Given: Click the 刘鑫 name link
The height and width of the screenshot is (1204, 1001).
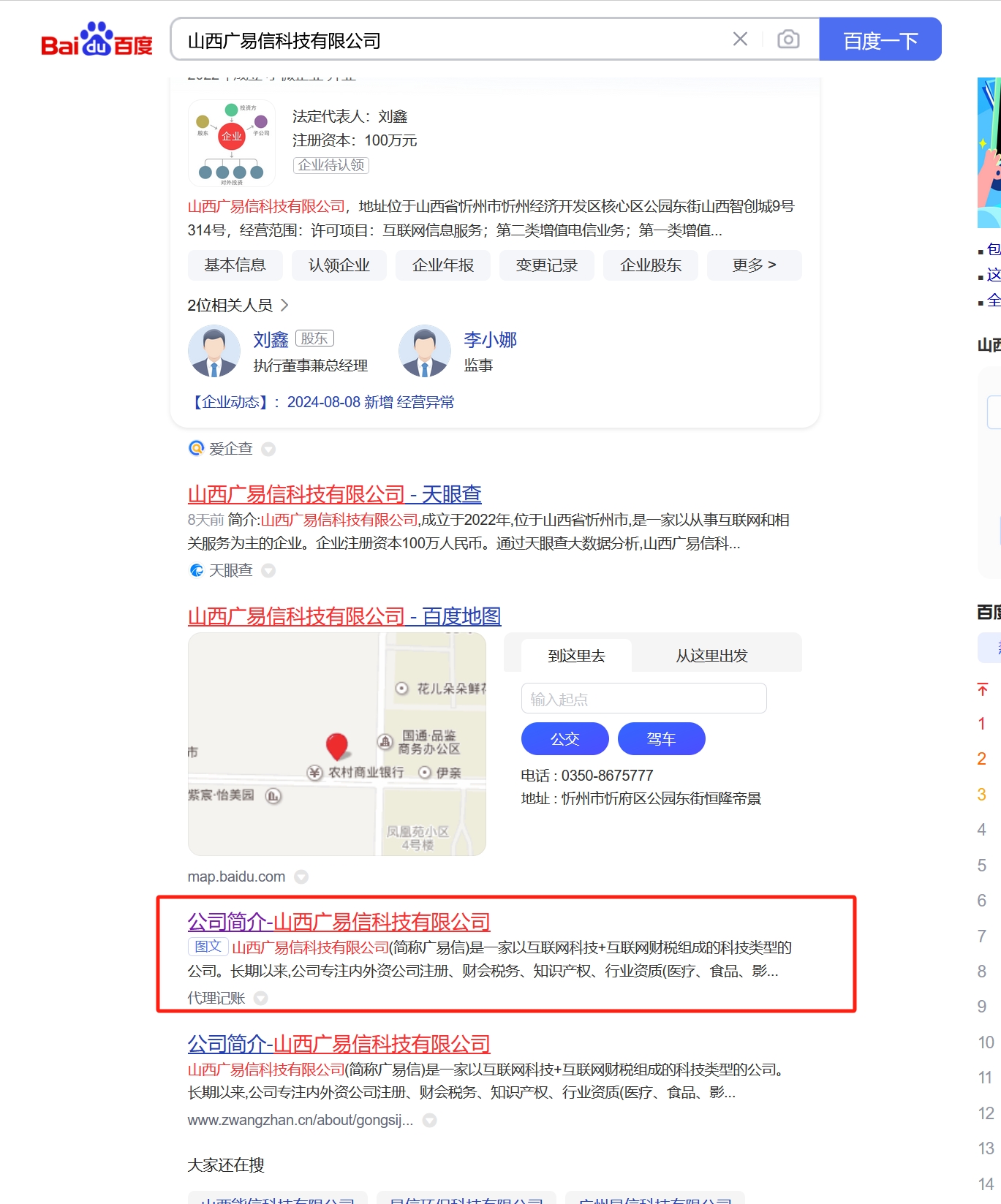Looking at the screenshot, I should click(x=271, y=340).
